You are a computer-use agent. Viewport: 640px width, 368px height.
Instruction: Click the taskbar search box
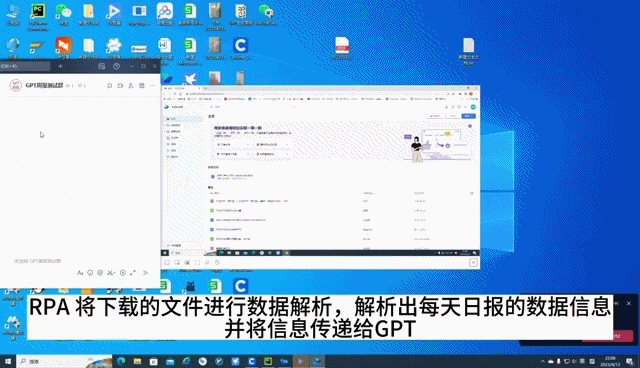64,361
